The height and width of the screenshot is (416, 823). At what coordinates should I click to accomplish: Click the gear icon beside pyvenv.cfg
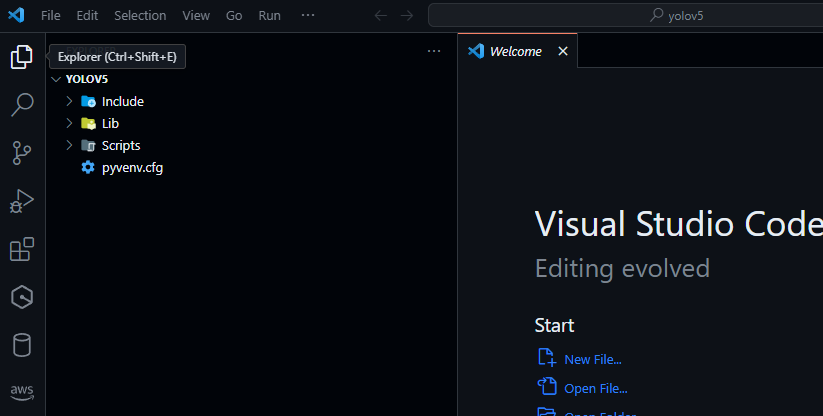88,167
